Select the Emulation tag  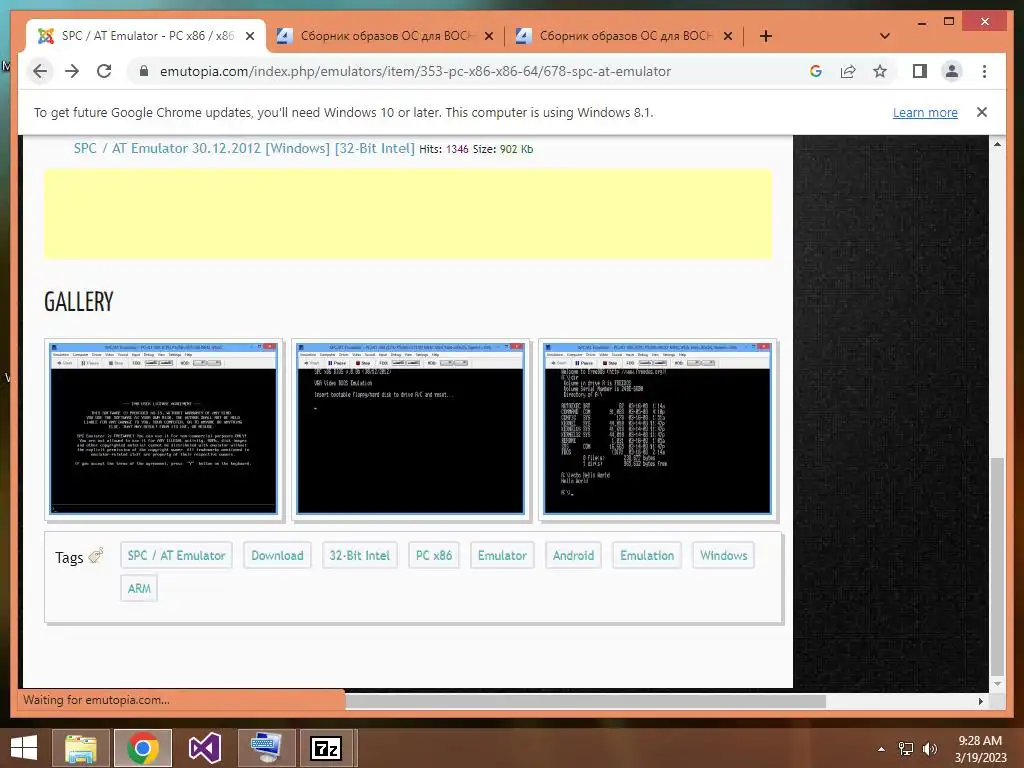[647, 555]
